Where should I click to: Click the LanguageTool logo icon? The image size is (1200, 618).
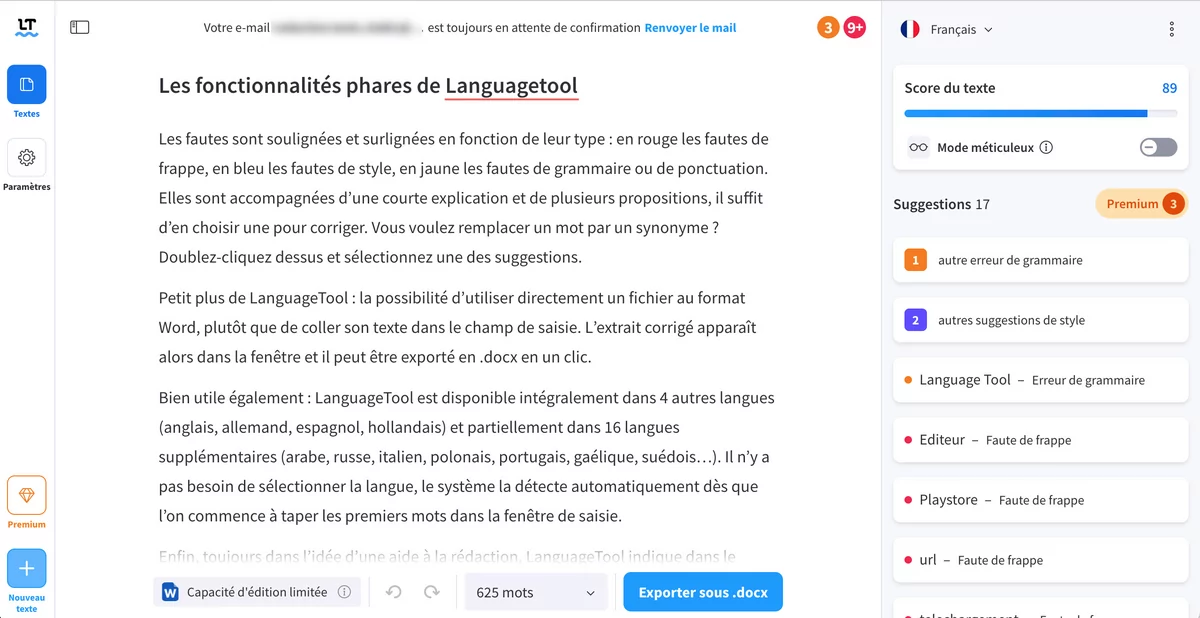(27, 27)
